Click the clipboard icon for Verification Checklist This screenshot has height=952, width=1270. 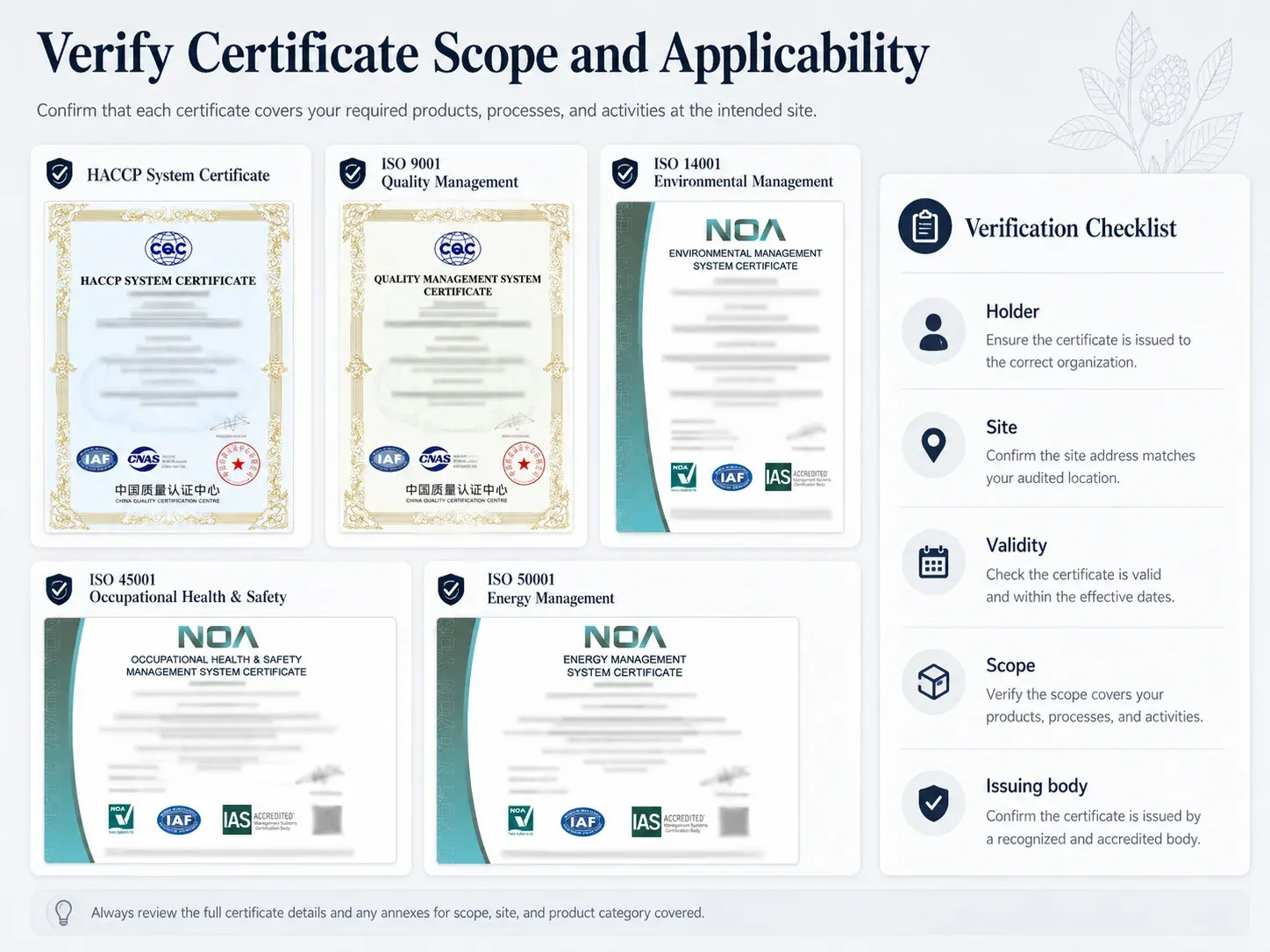pyautogui.click(x=924, y=226)
